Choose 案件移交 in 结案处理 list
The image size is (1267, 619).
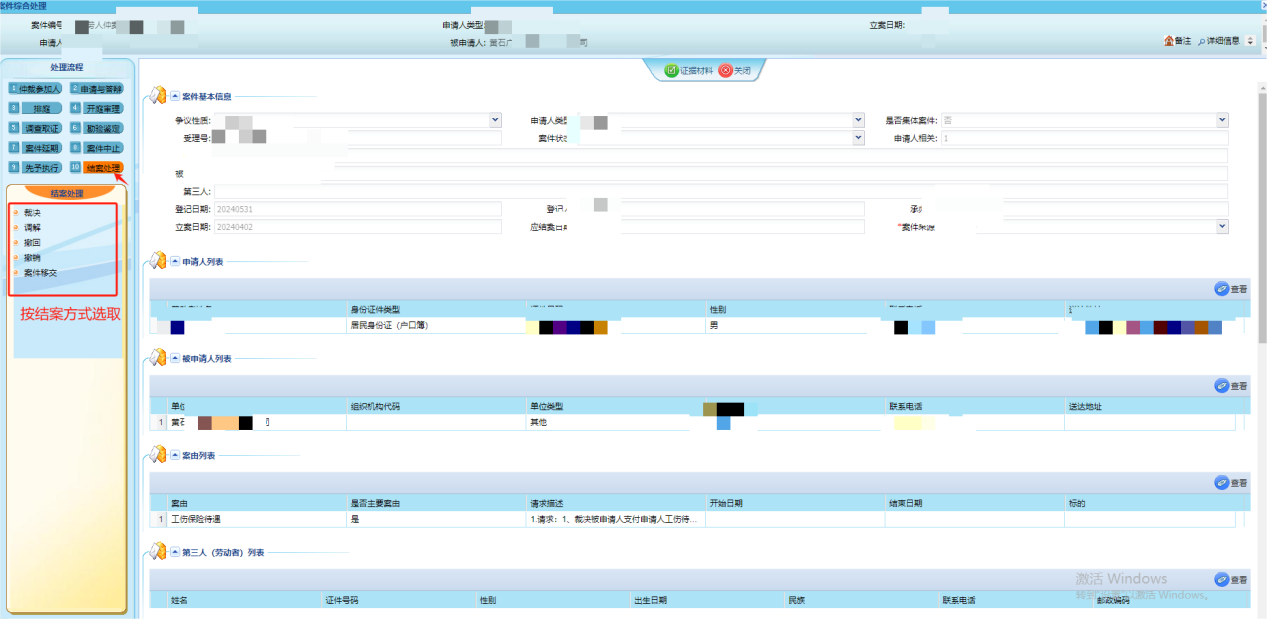click(x=40, y=273)
